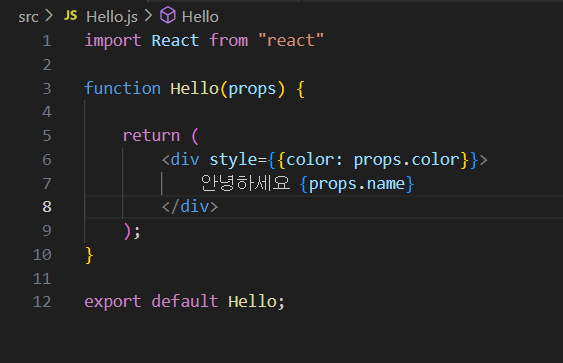Viewport: 563px width, 363px height.
Task: Click props.color on line 6
Action: click(x=406, y=160)
